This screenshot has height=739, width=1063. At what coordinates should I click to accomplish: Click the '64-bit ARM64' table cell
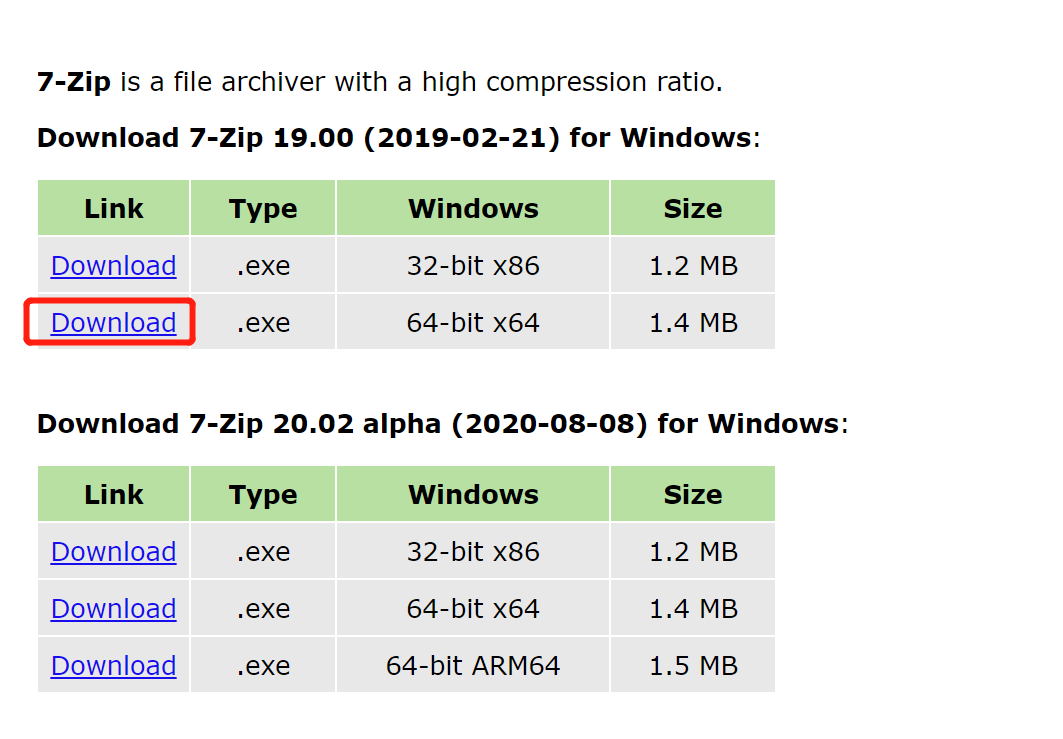click(473, 666)
